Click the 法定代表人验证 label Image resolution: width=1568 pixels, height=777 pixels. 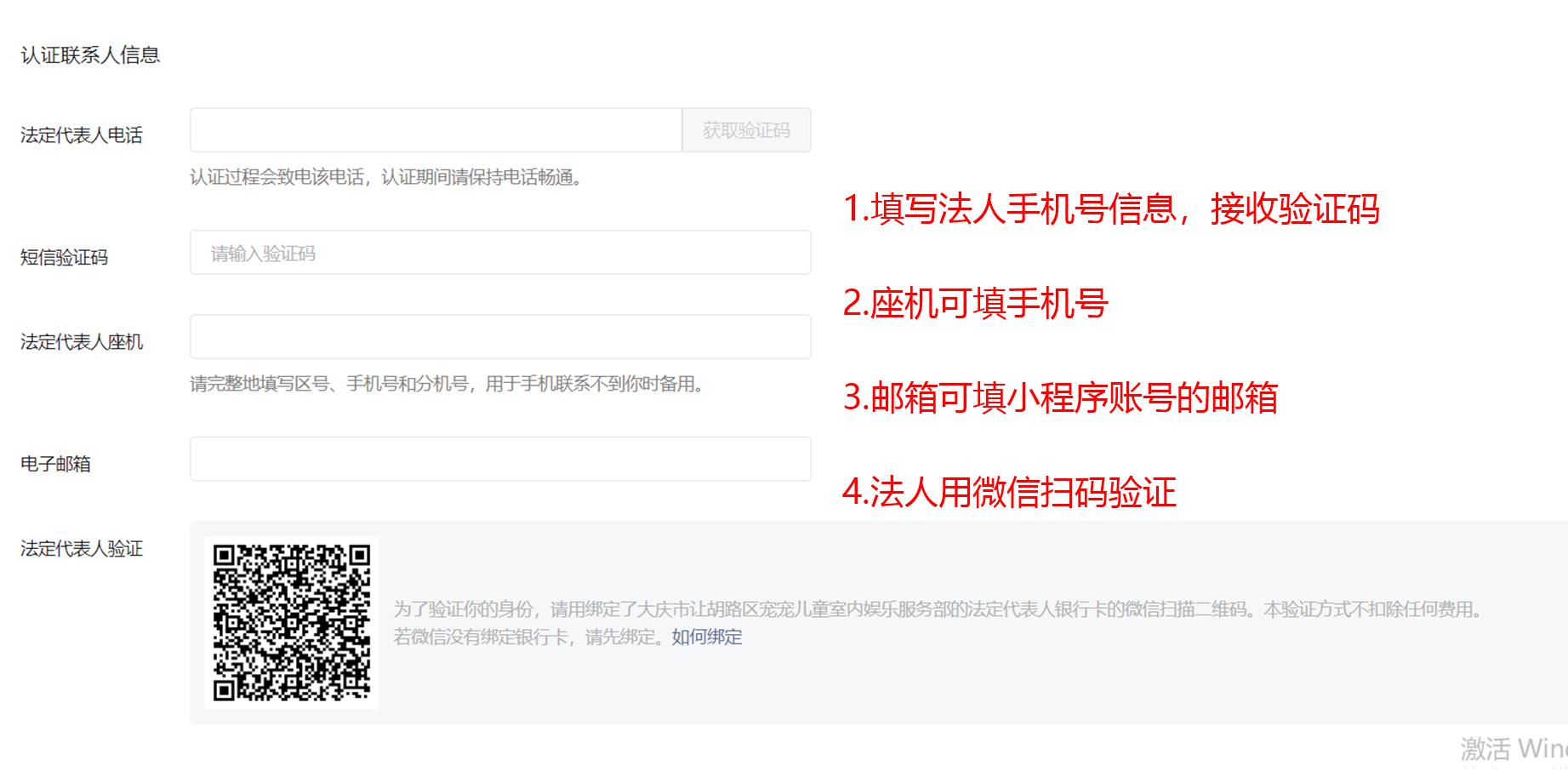click(82, 549)
